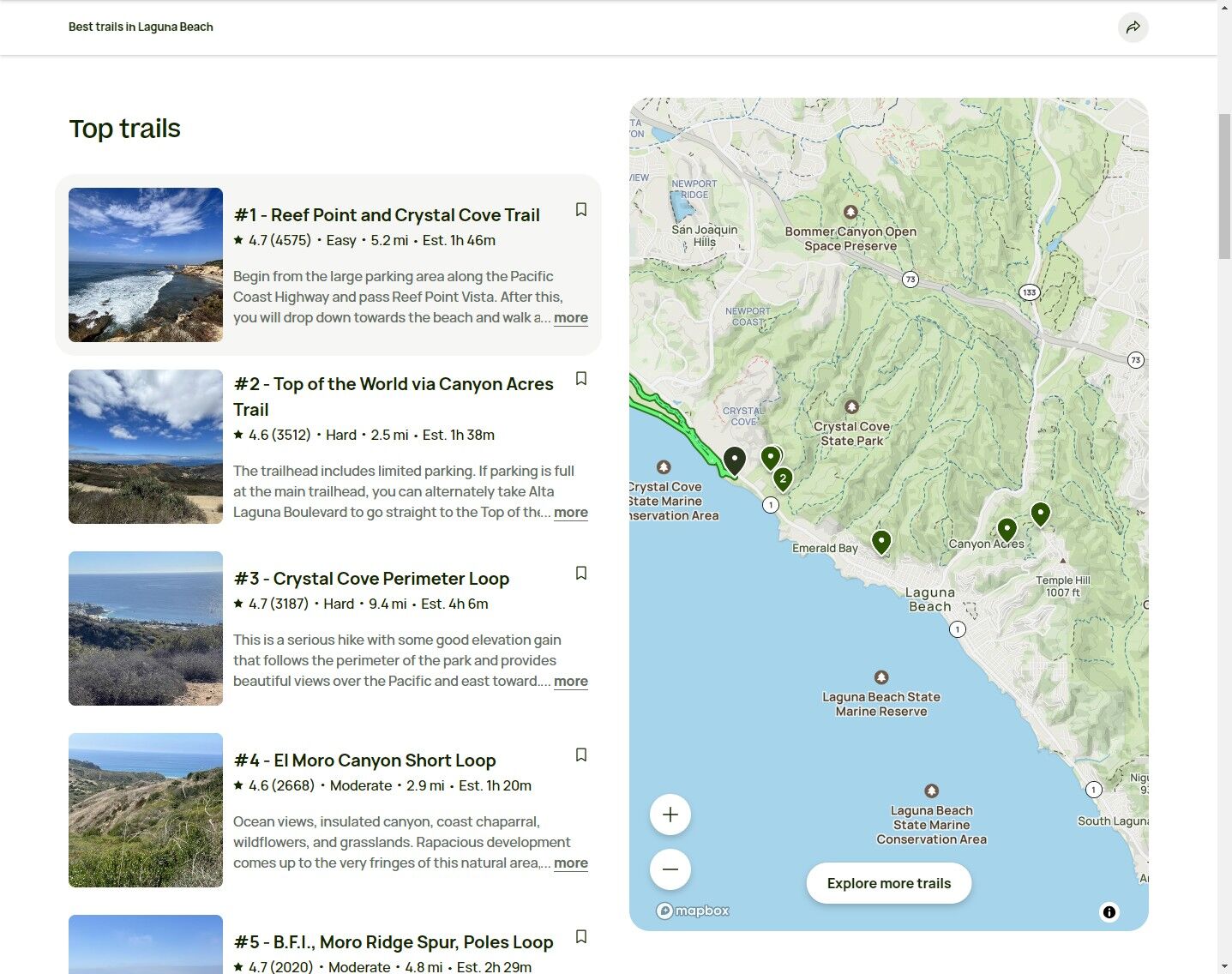Save Top of the World trail bookmark
This screenshot has width=1232, height=974.
(x=581, y=379)
